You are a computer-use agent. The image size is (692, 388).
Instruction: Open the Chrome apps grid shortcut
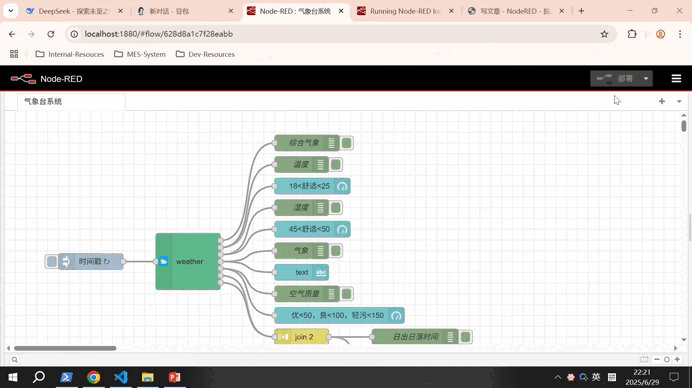14,54
